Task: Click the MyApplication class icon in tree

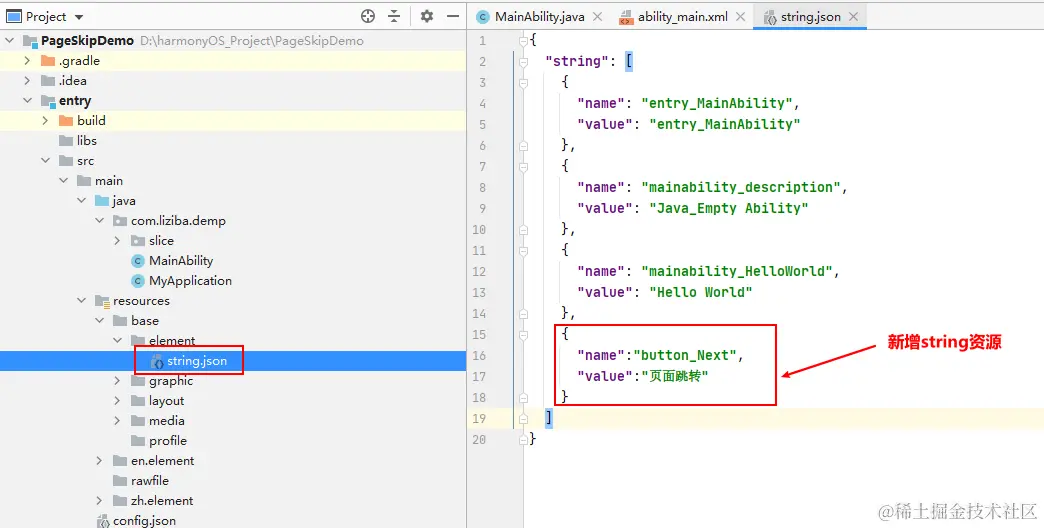Action: point(138,281)
